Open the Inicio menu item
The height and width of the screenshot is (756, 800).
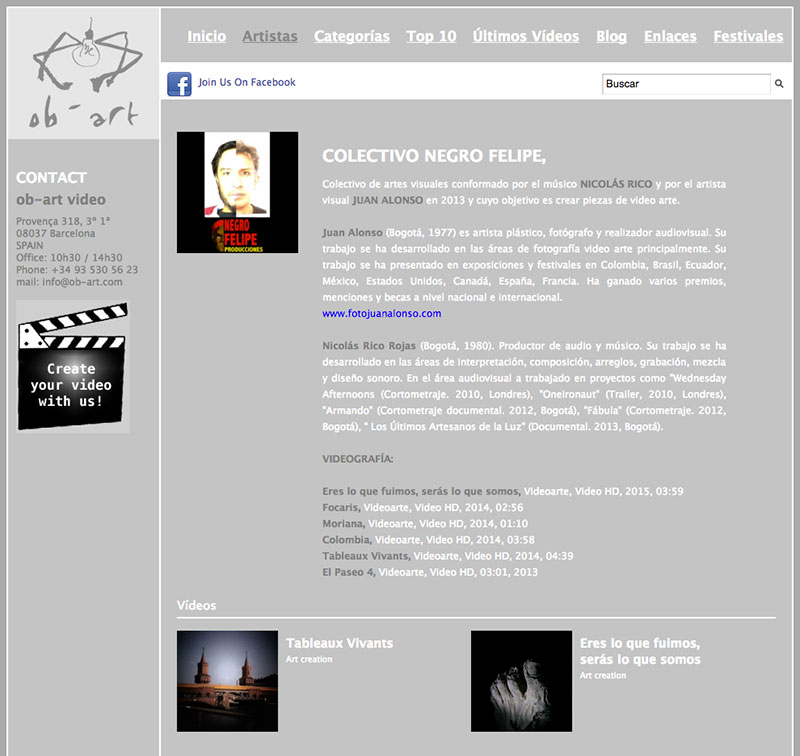[x=206, y=36]
